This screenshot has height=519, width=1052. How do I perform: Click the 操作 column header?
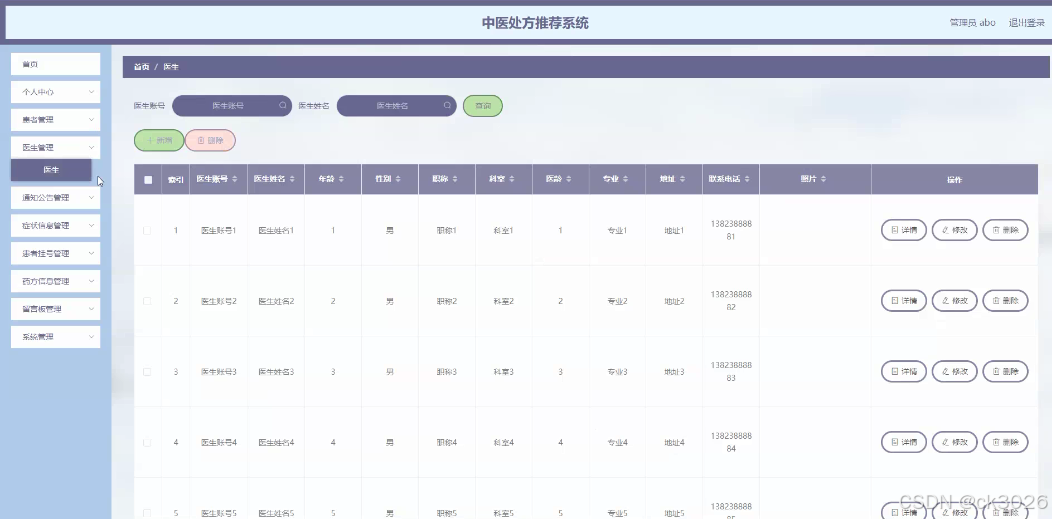[954, 180]
